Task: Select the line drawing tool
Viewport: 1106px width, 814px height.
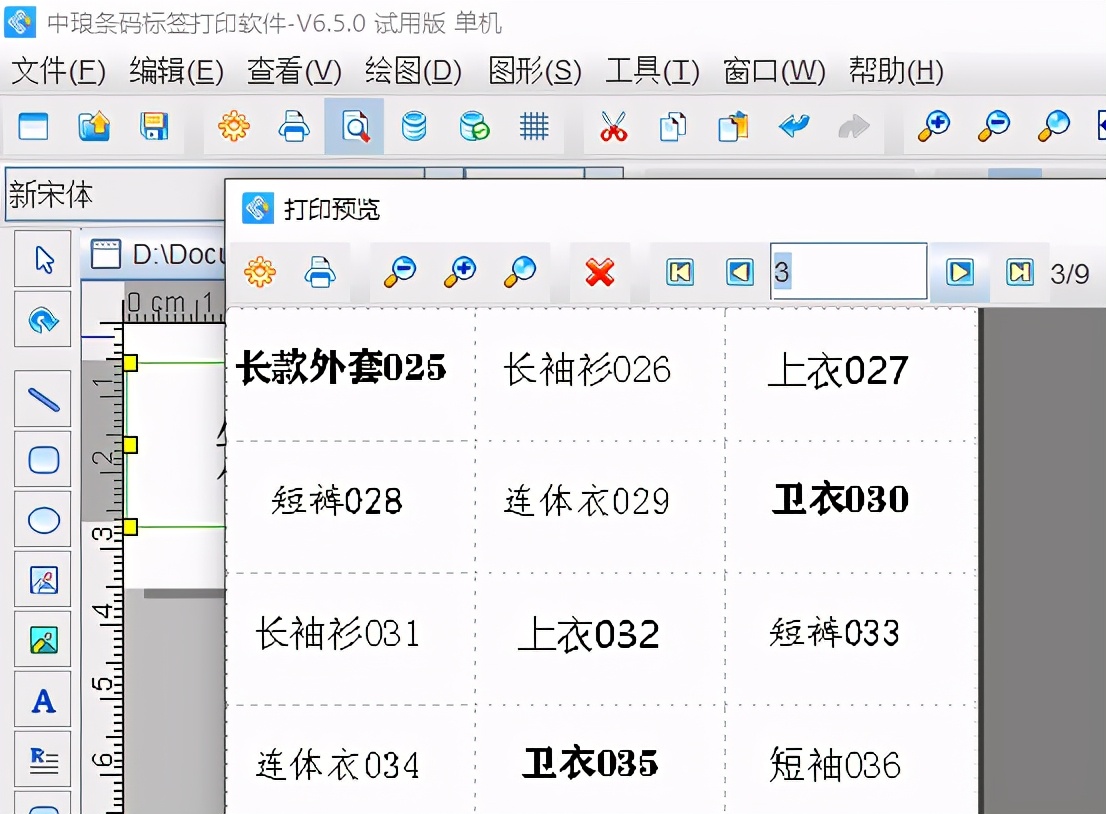Action: (42, 399)
